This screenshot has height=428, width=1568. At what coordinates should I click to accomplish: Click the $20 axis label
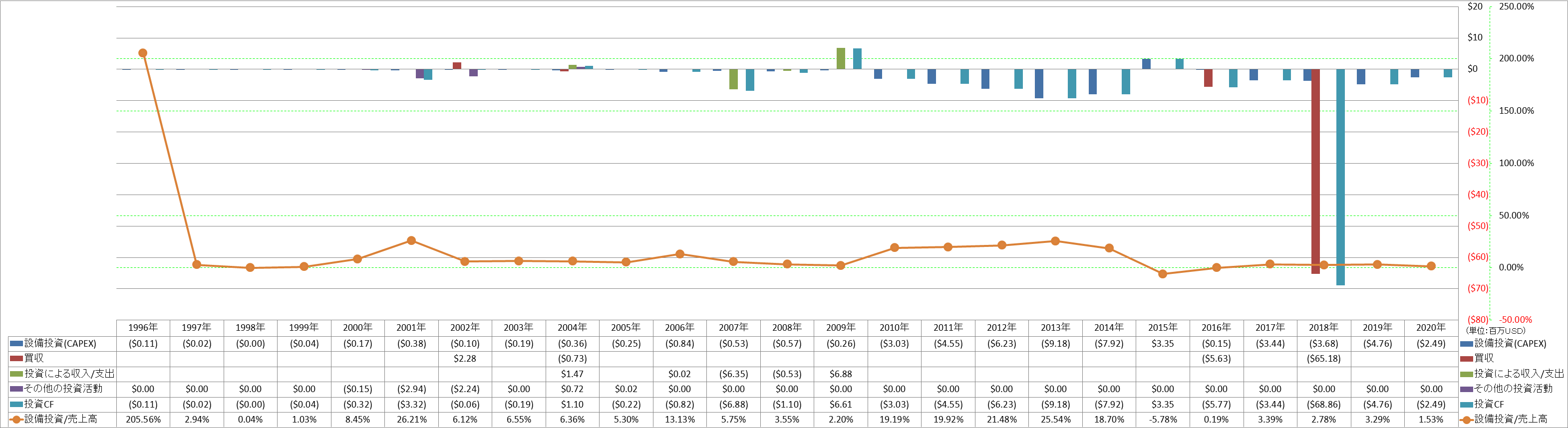click(1475, 6)
